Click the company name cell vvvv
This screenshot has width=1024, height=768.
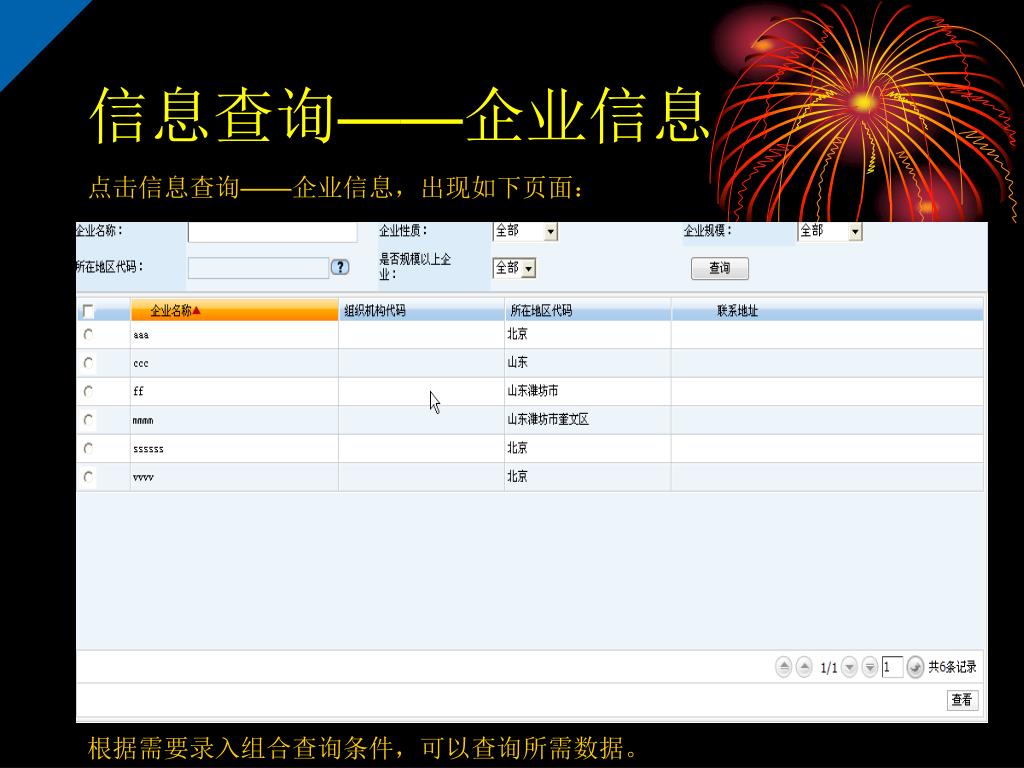click(234, 477)
